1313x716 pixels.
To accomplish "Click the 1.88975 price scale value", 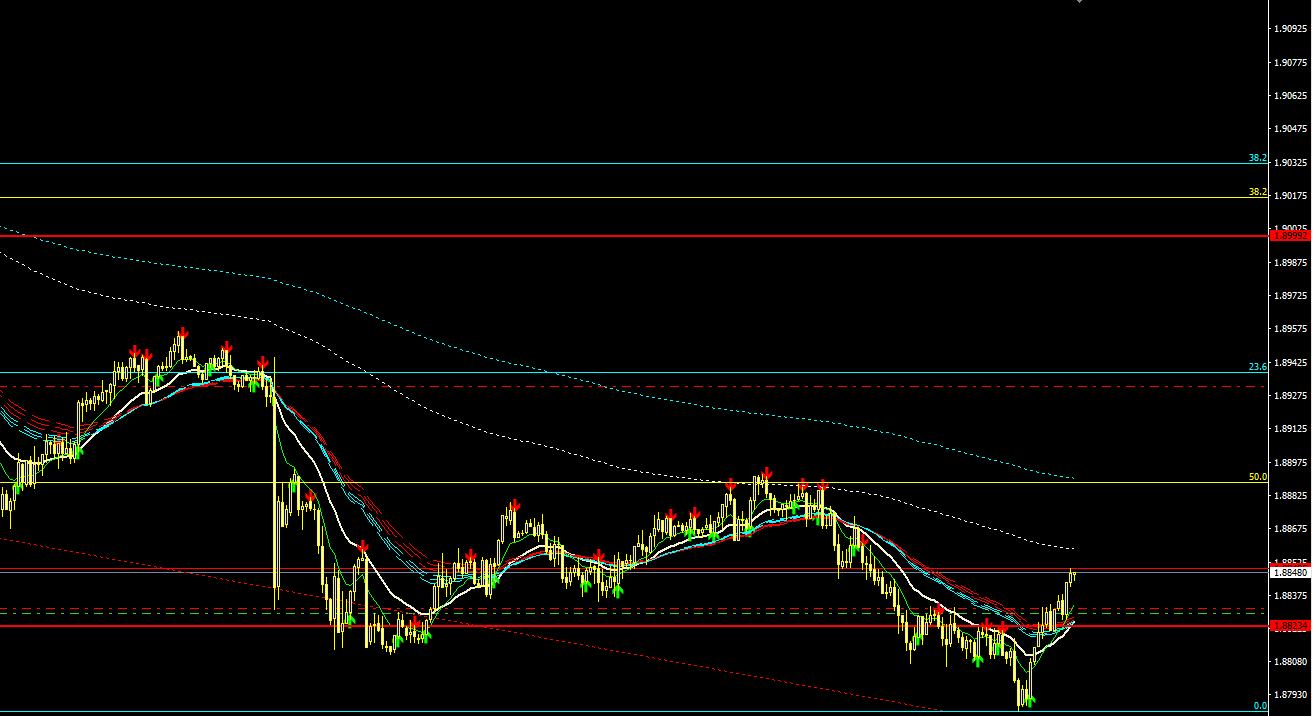I will point(1291,462).
